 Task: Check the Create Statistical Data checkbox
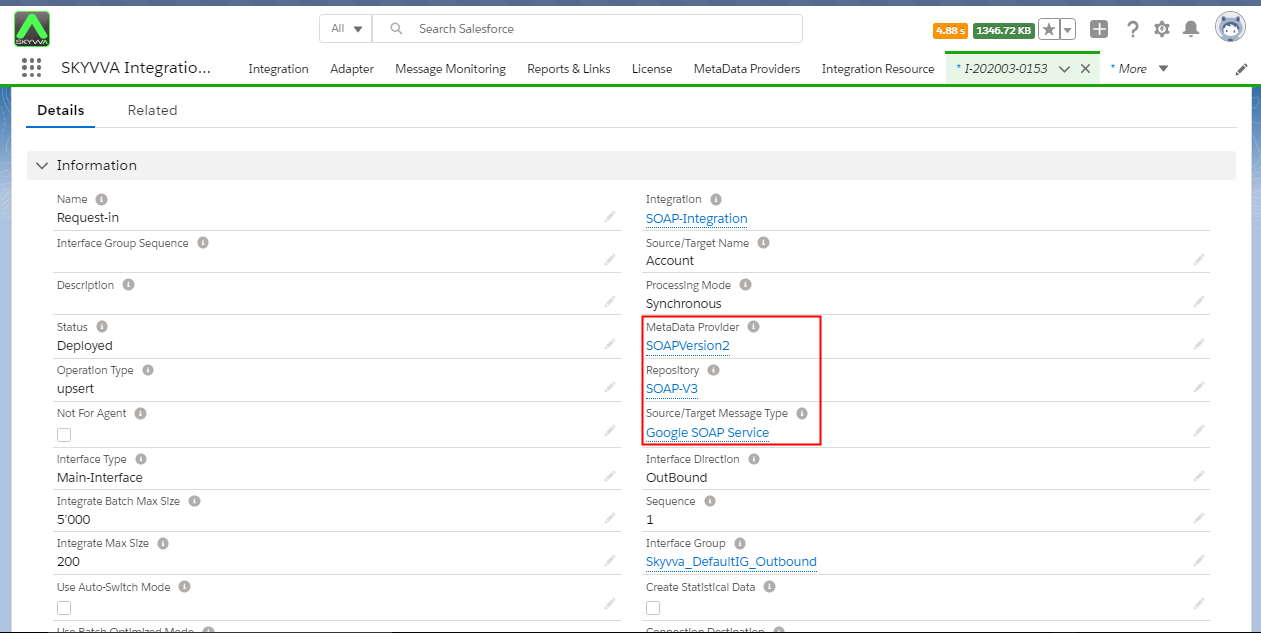click(x=653, y=607)
